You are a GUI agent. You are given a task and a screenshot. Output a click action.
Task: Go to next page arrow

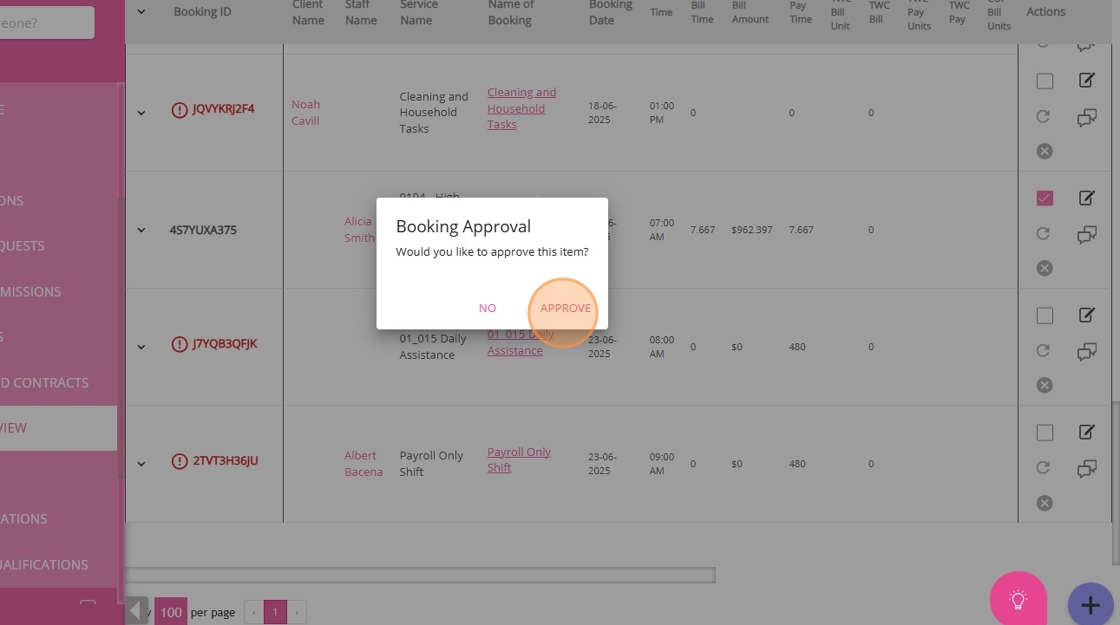tap(296, 612)
